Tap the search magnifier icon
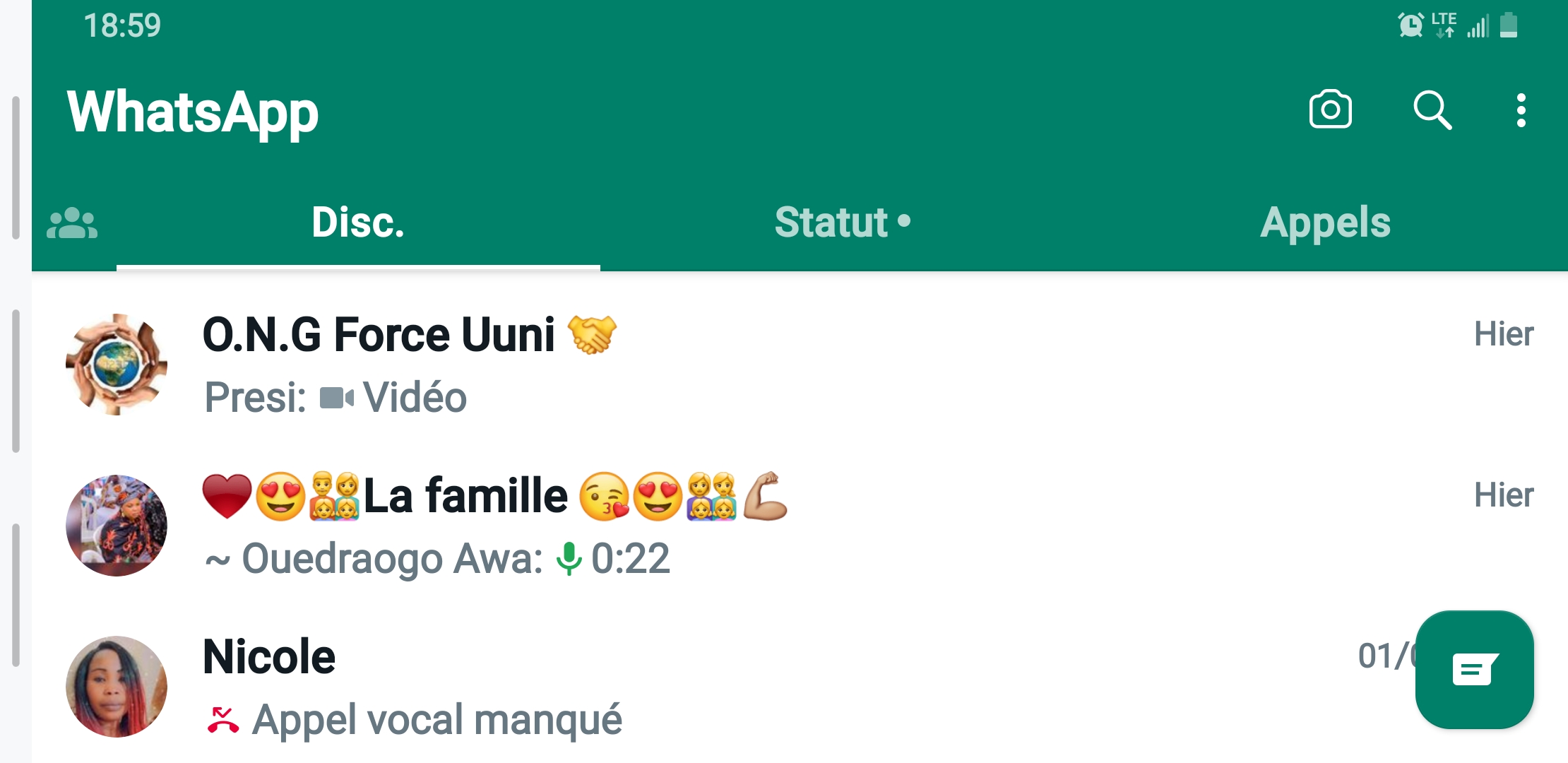 tap(1432, 110)
